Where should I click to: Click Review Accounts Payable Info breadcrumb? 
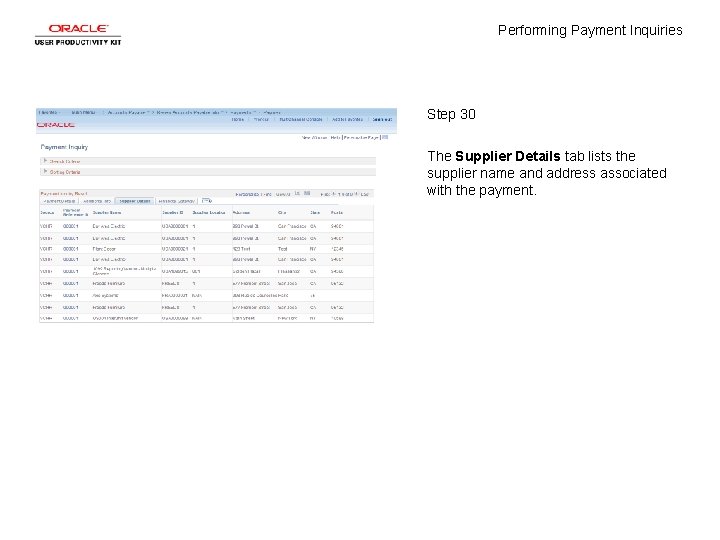189,112
